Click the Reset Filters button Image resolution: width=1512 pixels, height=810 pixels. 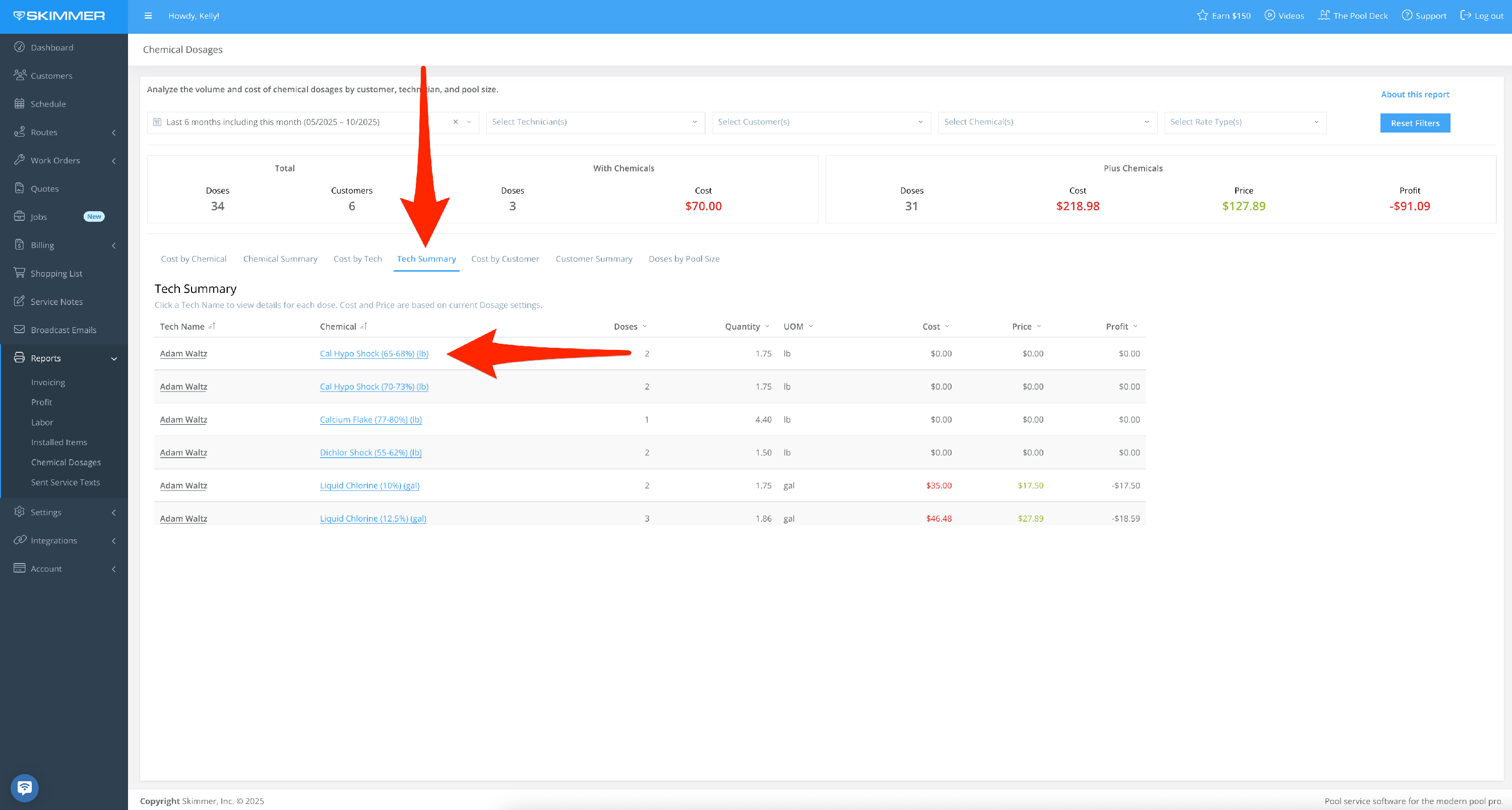coord(1415,123)
